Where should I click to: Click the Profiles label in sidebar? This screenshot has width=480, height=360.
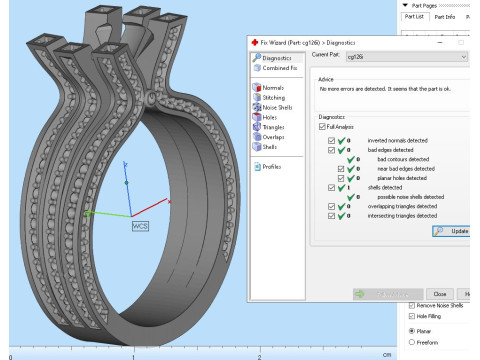click(x=272, y=167)
